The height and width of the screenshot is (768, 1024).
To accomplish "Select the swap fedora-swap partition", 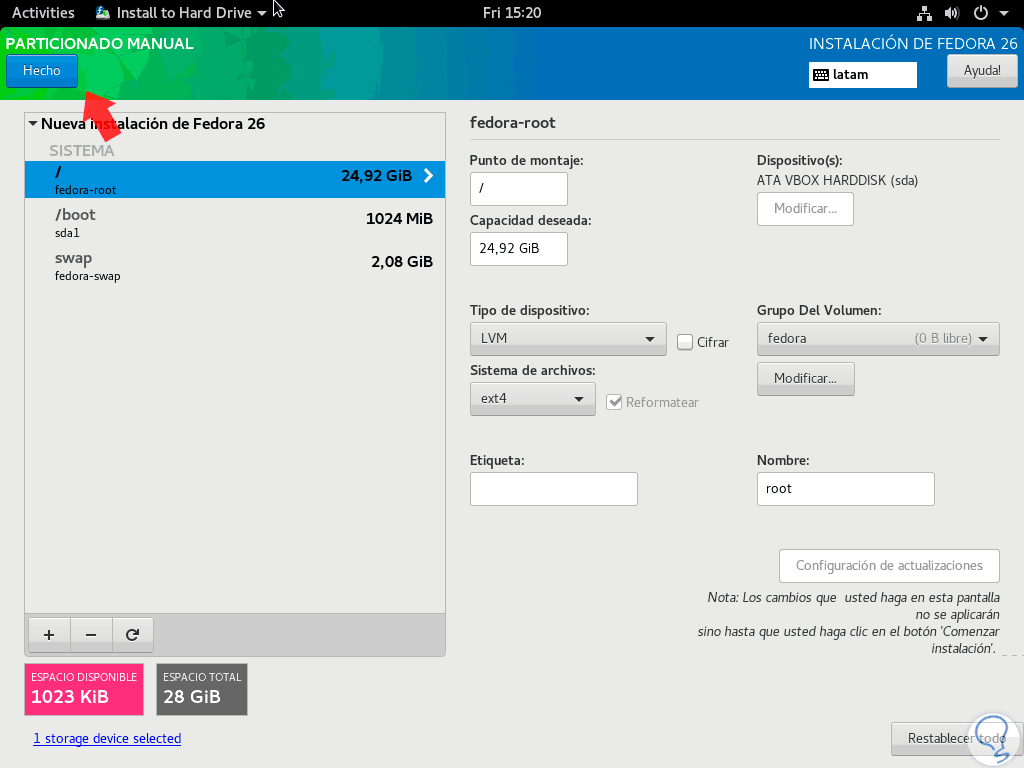I will 235,266.
